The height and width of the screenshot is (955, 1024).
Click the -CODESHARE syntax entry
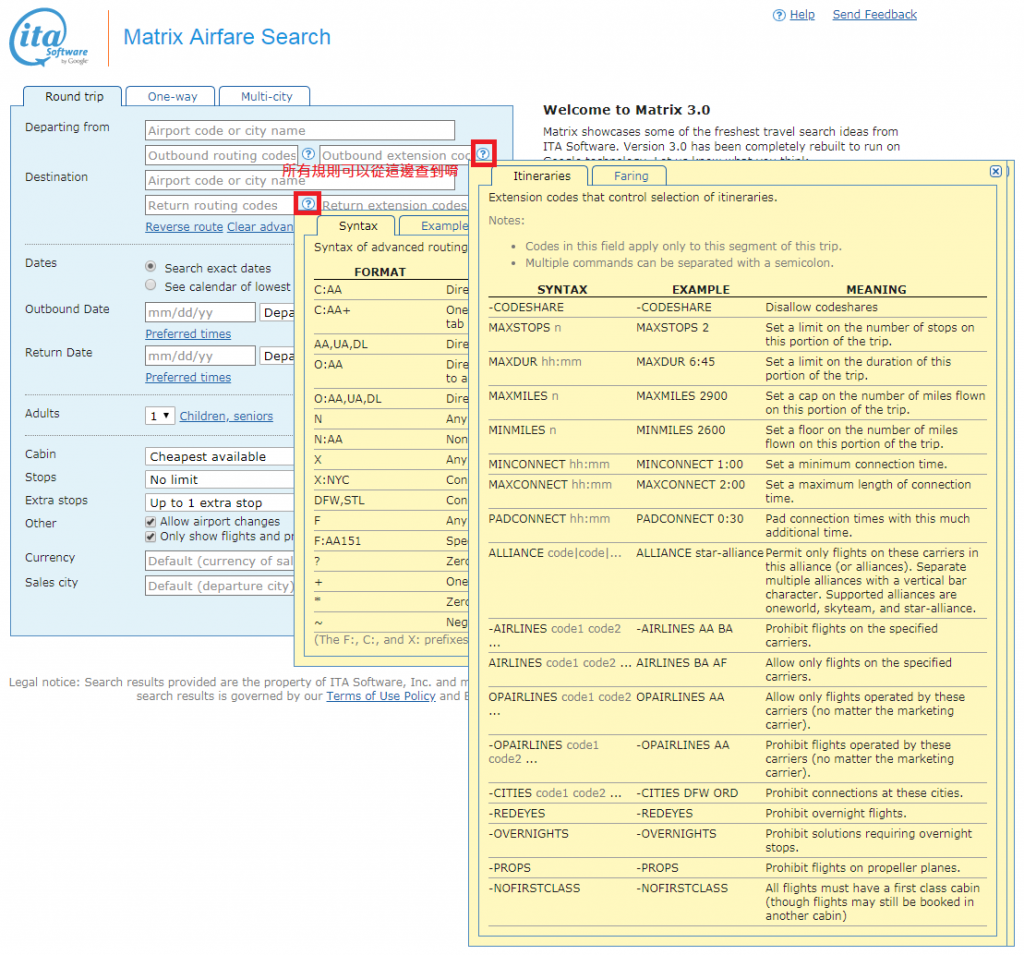tap(526, 307)
